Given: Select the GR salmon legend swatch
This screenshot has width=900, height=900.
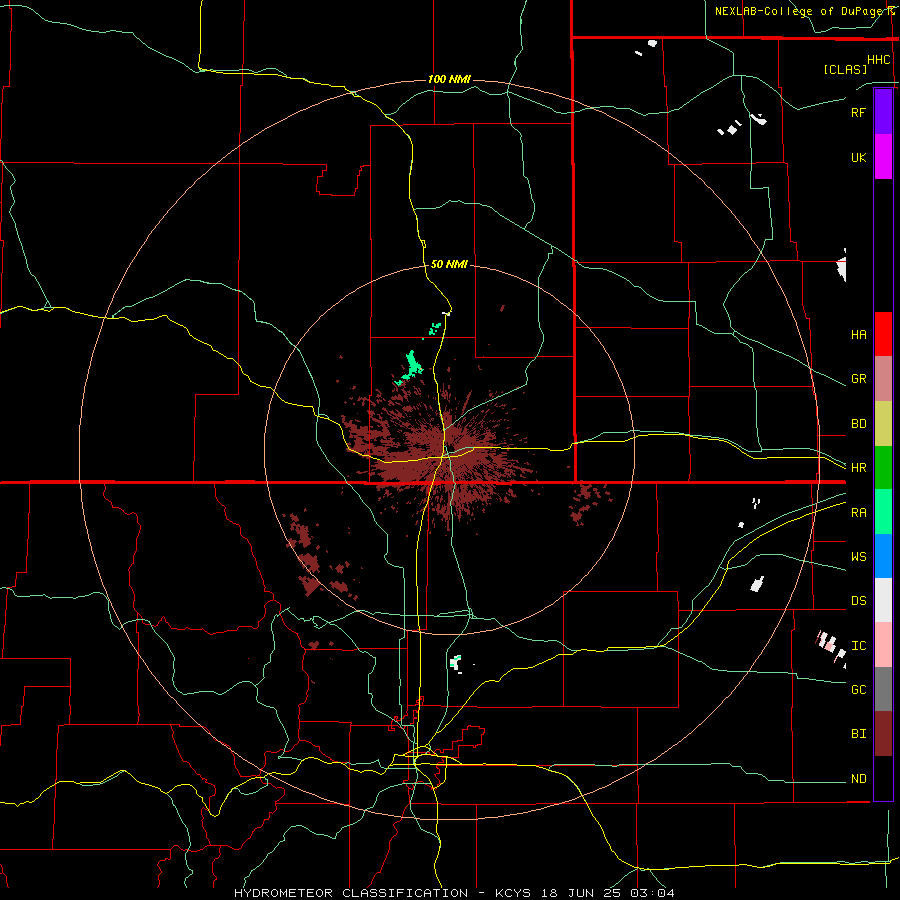Looking at the screenshot, I should click(883, 379).
